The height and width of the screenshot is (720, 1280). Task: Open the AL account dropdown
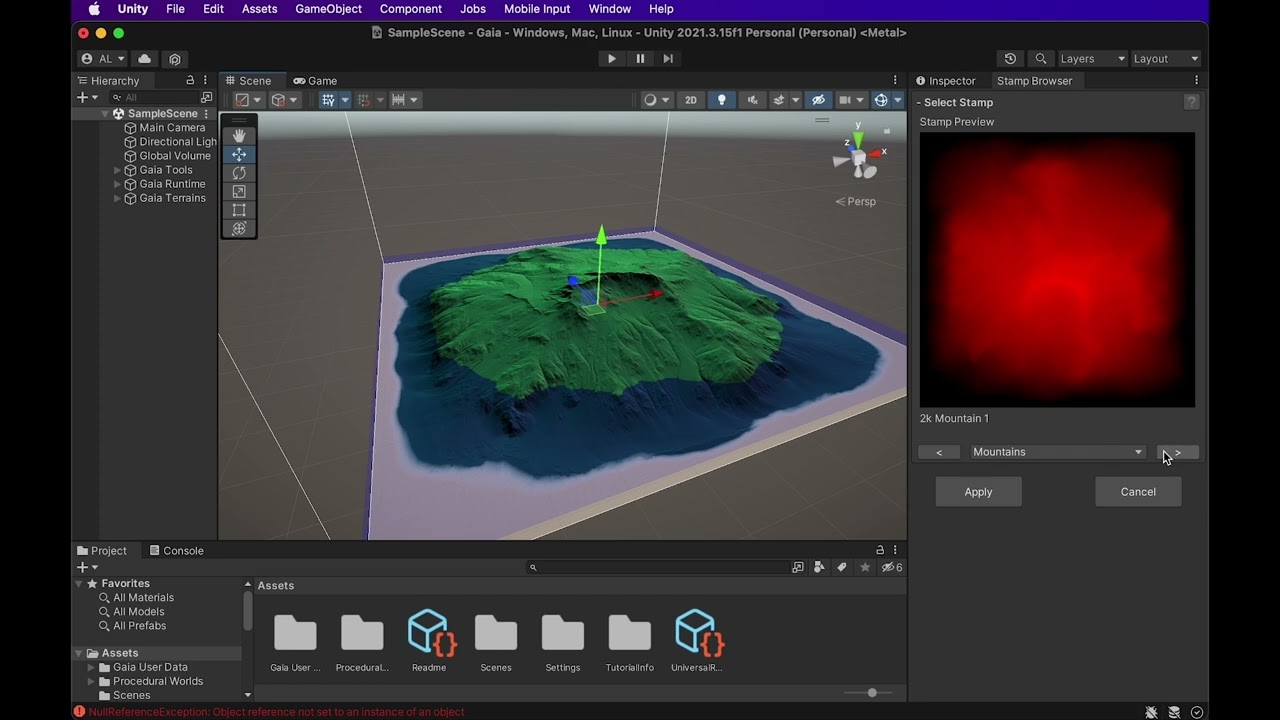(x=102, y=59)
